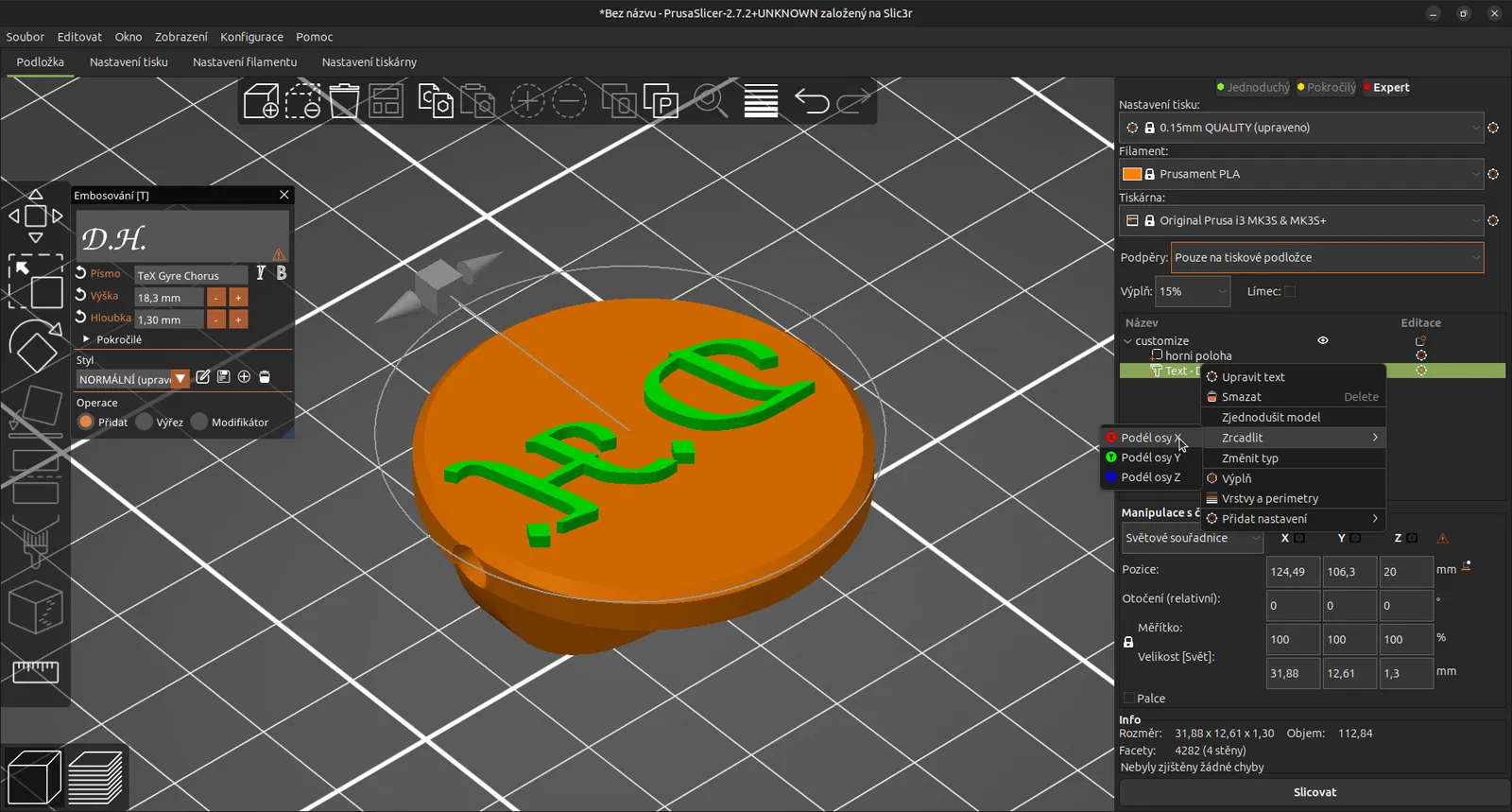
Task: Select the Výřez operation radio button
Action: (145, 422)
